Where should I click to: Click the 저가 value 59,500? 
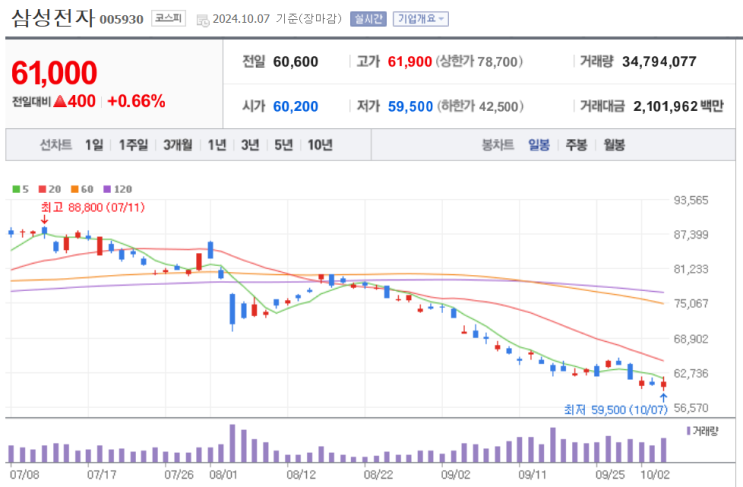pos(410,107)
